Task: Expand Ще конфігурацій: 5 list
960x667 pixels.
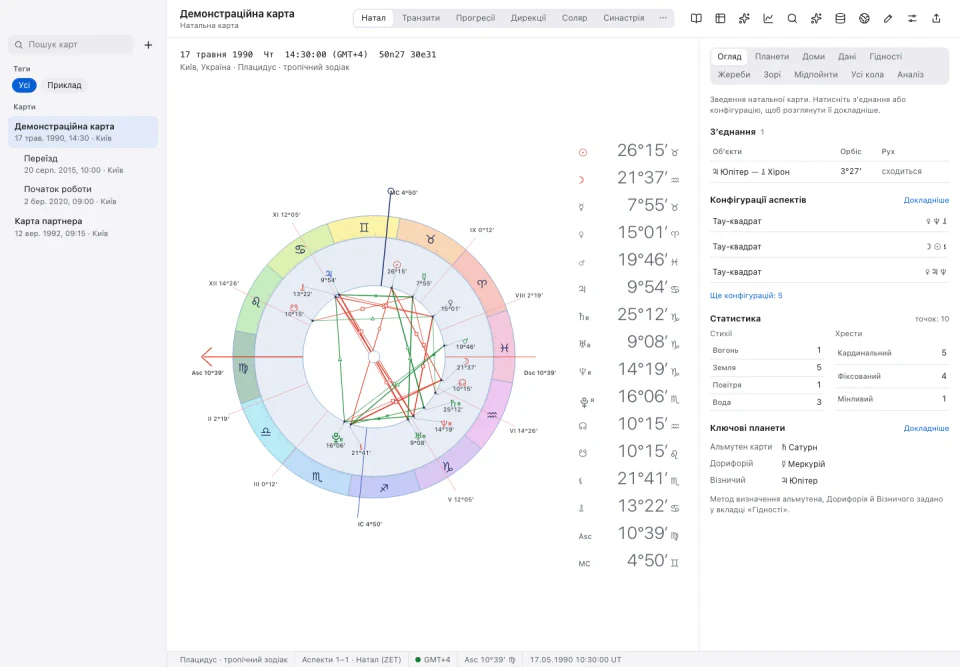Action: click(x=746, y=295)
